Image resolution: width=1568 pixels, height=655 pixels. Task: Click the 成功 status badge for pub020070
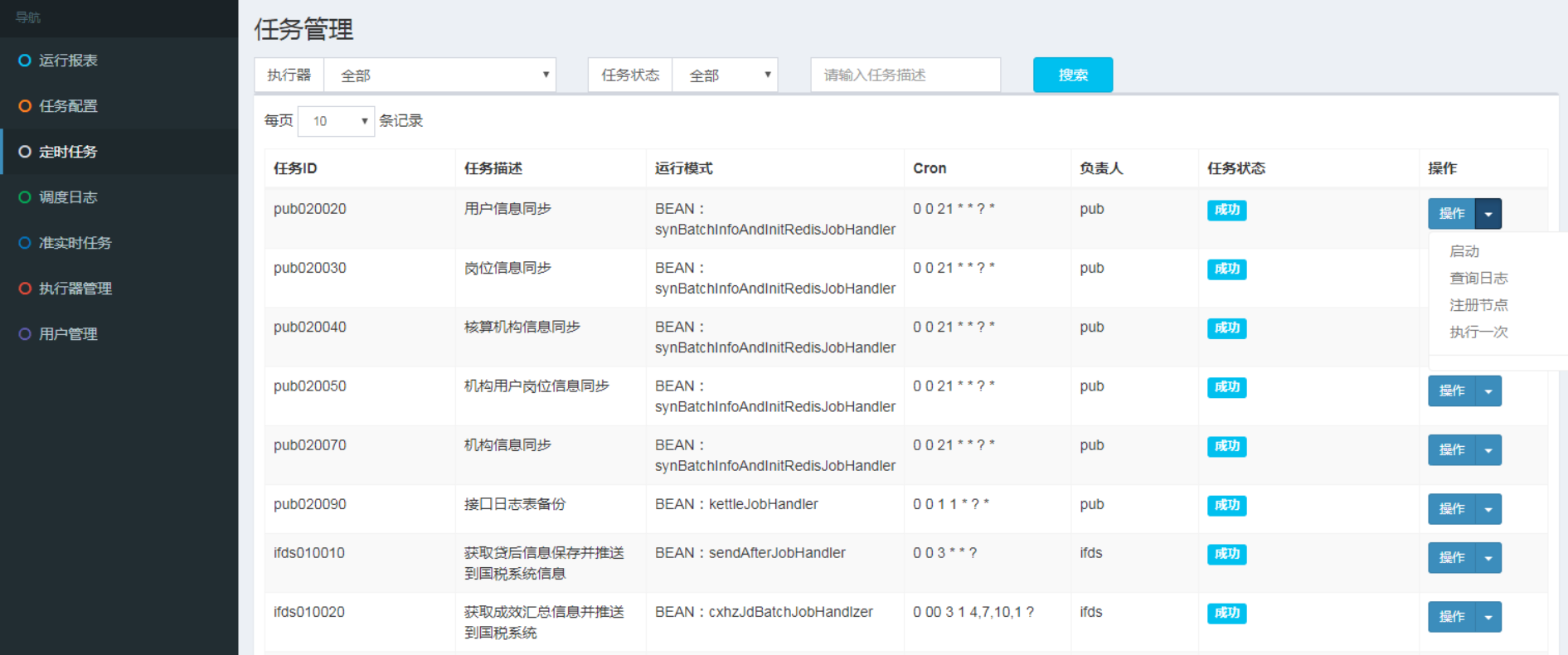(1226, 447)
